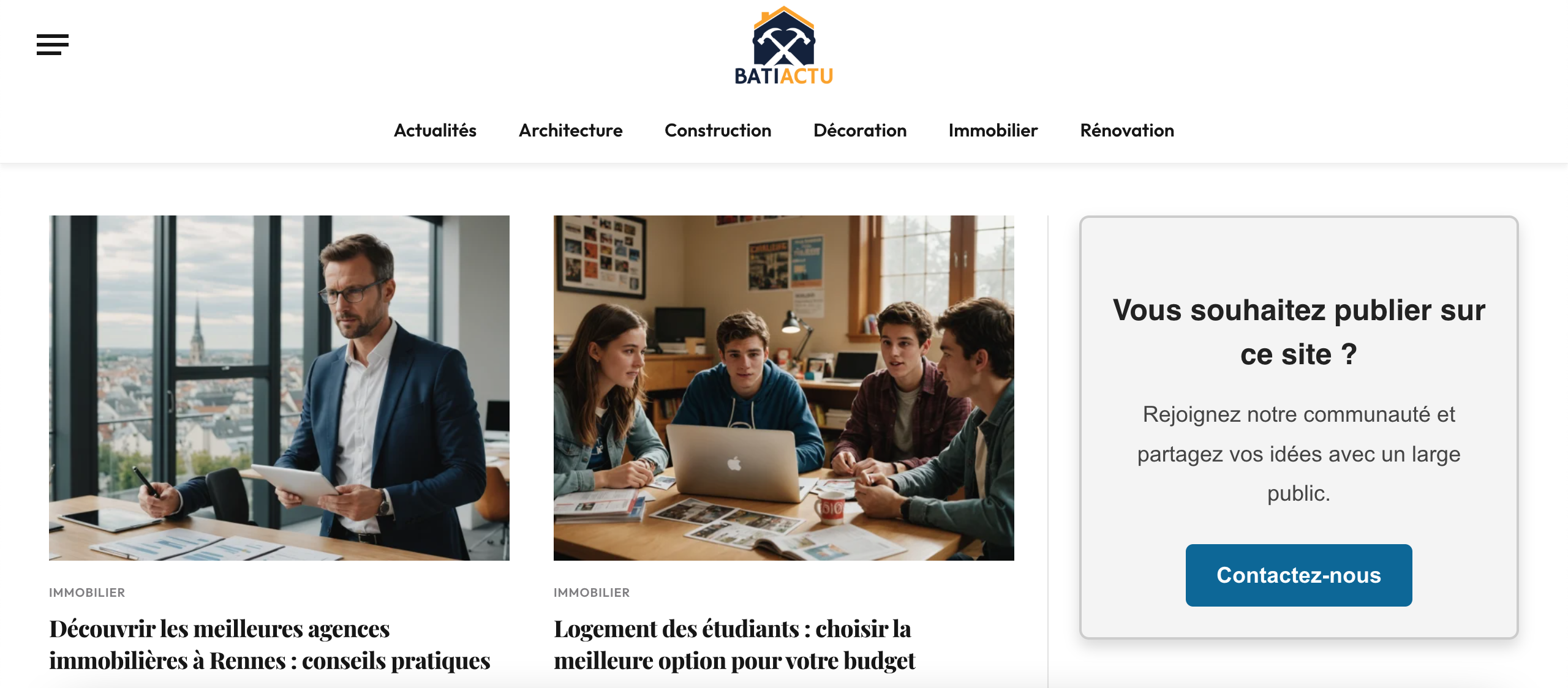1568x688 pixels.
Task: Open student housing budget article title
Action: (734, 645)
